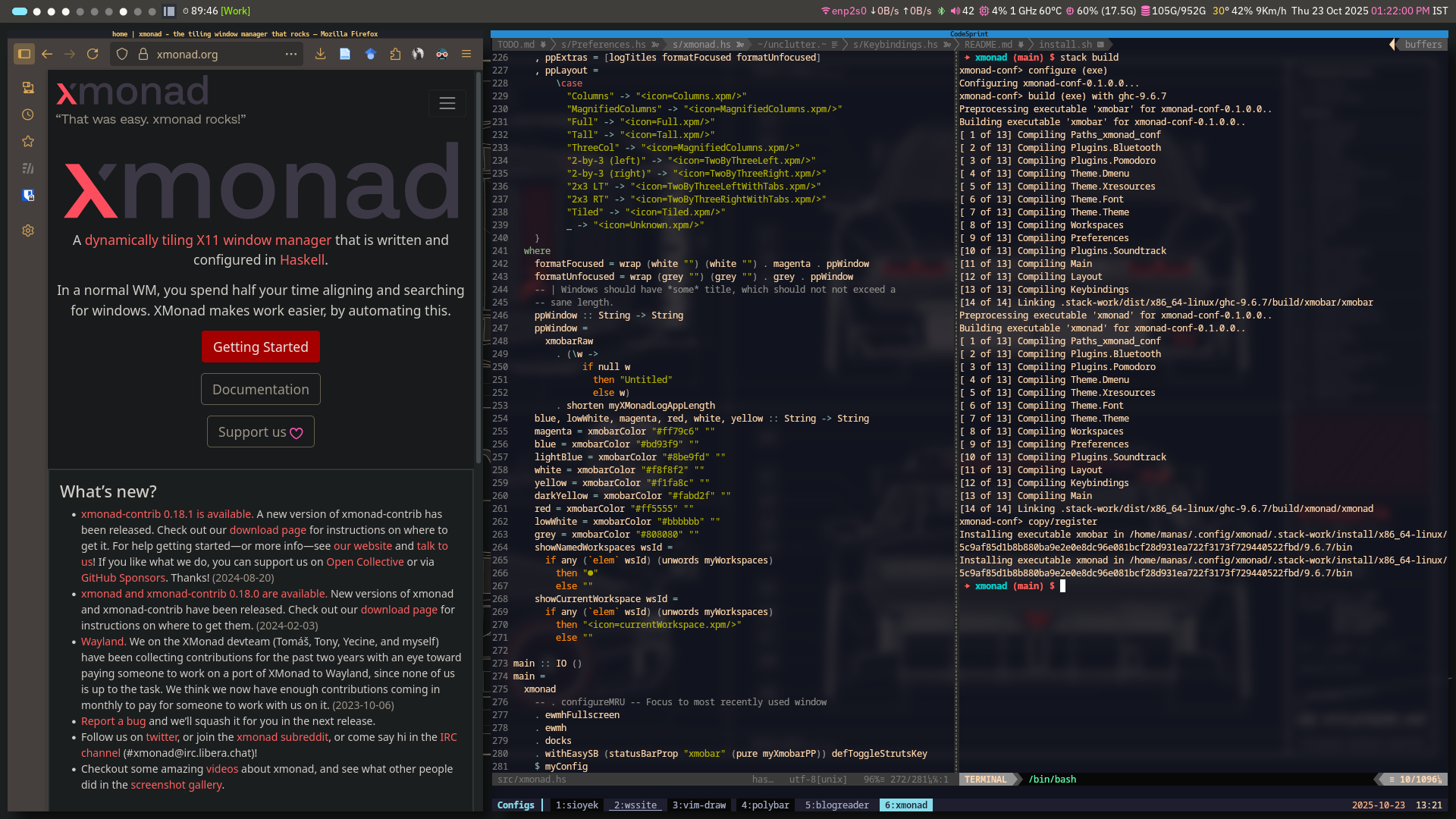This screenshot has height=819, width=1456.
Task: Open history via the clock sidebar icon
Action: [28, 115]
